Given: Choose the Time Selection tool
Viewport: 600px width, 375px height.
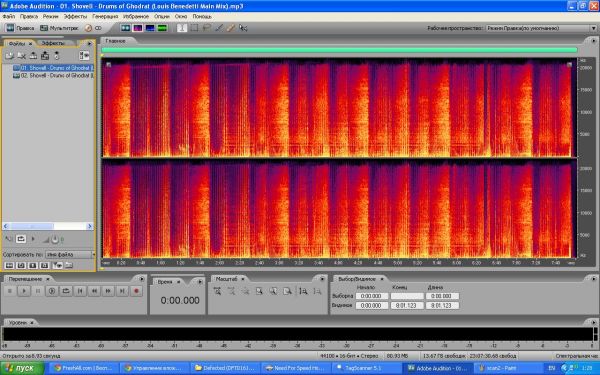Looking at the screenshot, I should coord(182,28).
